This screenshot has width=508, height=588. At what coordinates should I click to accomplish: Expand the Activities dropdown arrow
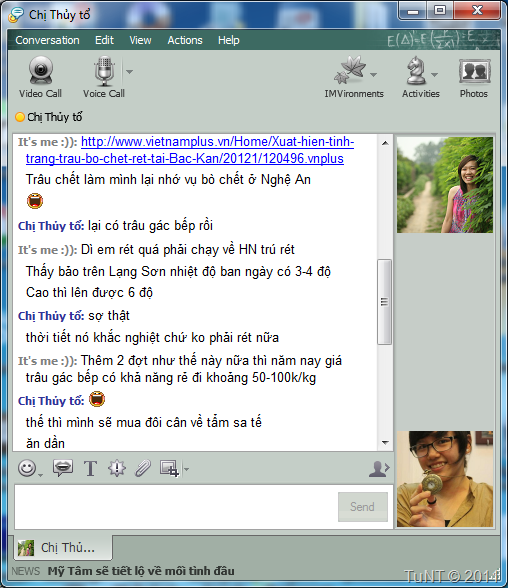[434, 75]
